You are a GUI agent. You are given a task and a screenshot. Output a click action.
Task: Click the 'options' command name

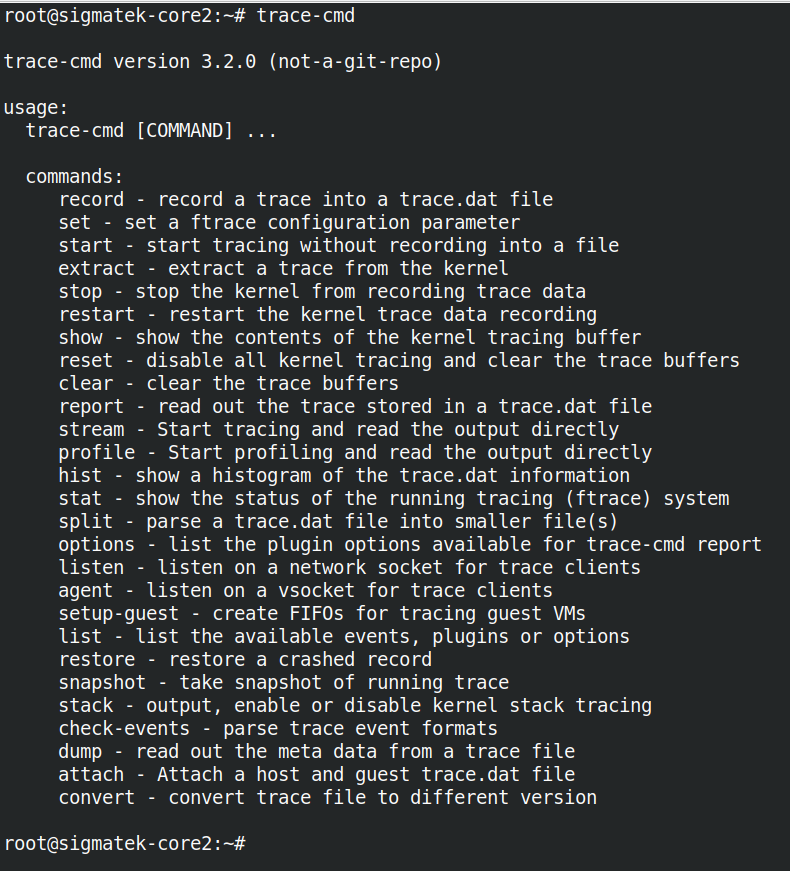click(x=97, y=544)
